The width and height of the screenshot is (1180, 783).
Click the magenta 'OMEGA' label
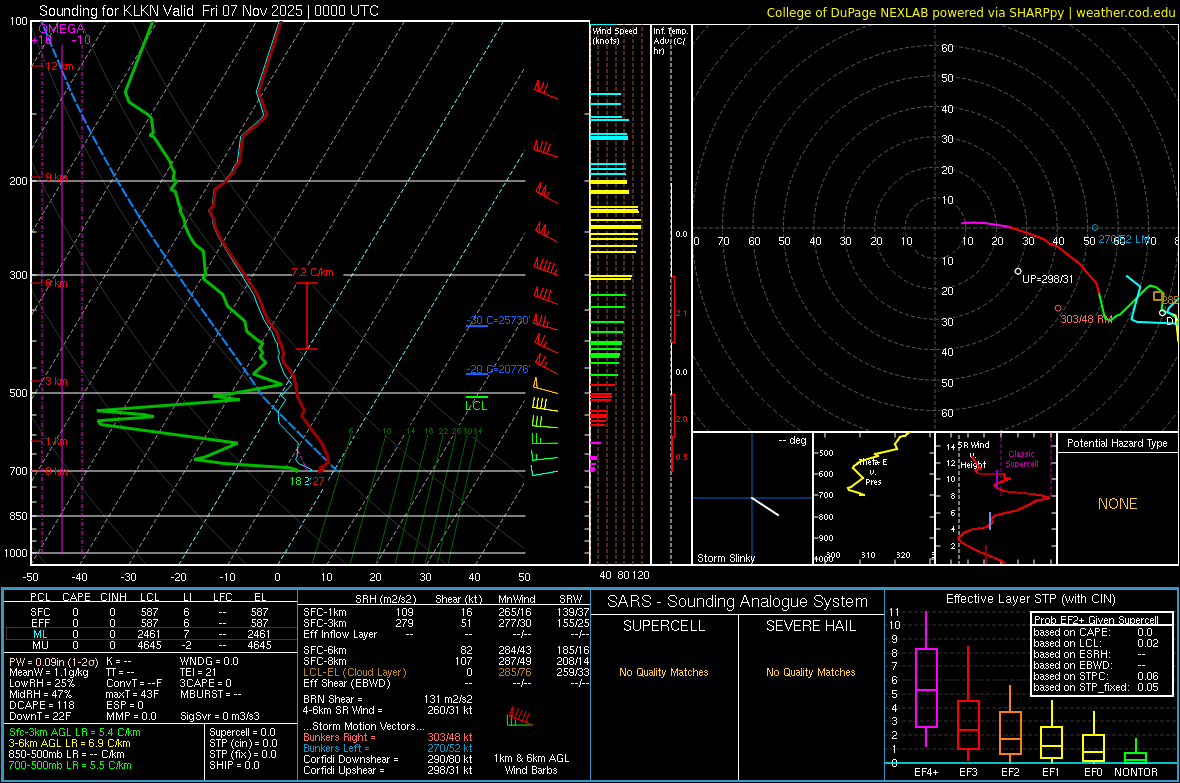pos(61,29)
